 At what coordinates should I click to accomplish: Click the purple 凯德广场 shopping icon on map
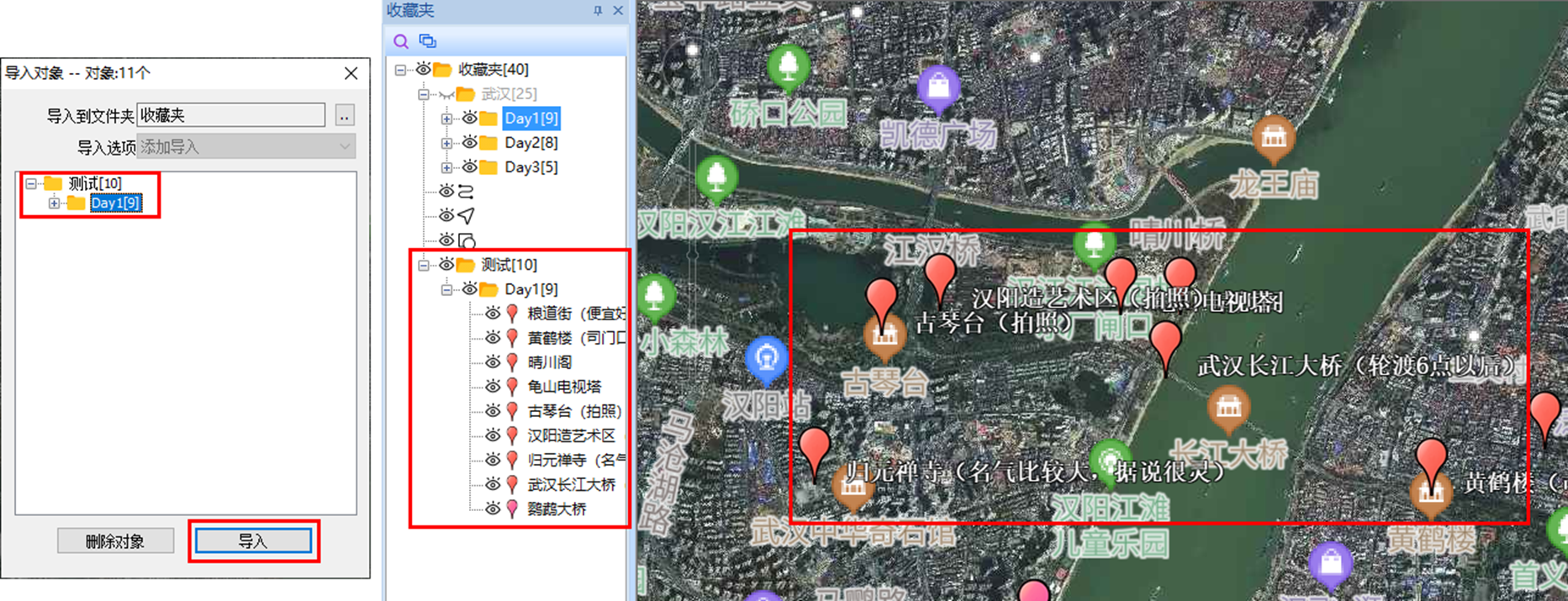click(938, 87)
